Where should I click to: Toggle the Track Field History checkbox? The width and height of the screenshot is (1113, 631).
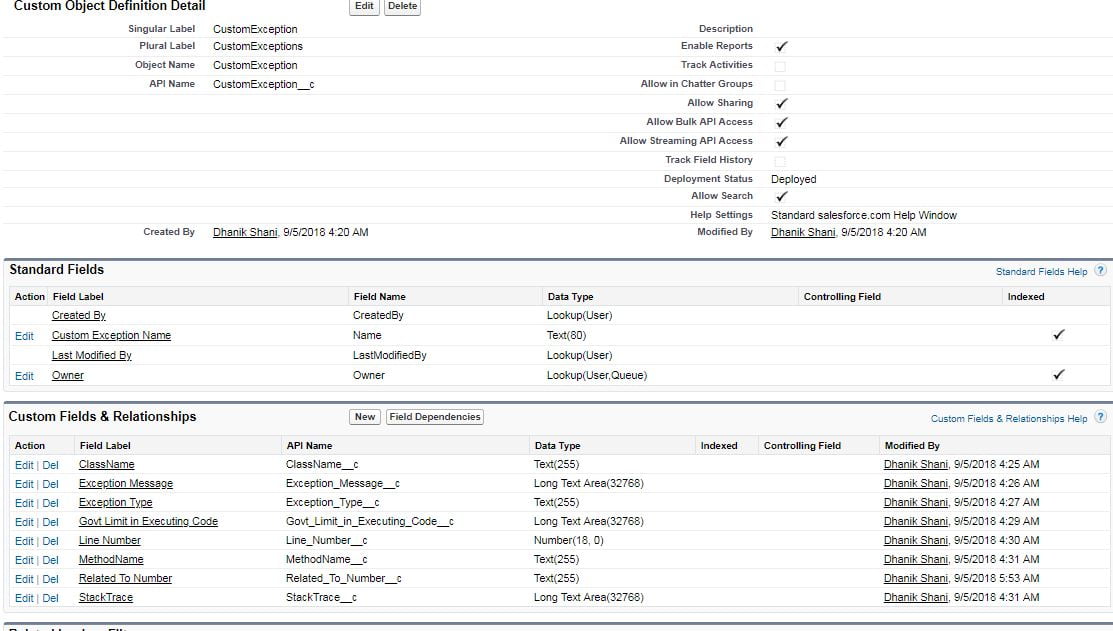pos(781,159)
